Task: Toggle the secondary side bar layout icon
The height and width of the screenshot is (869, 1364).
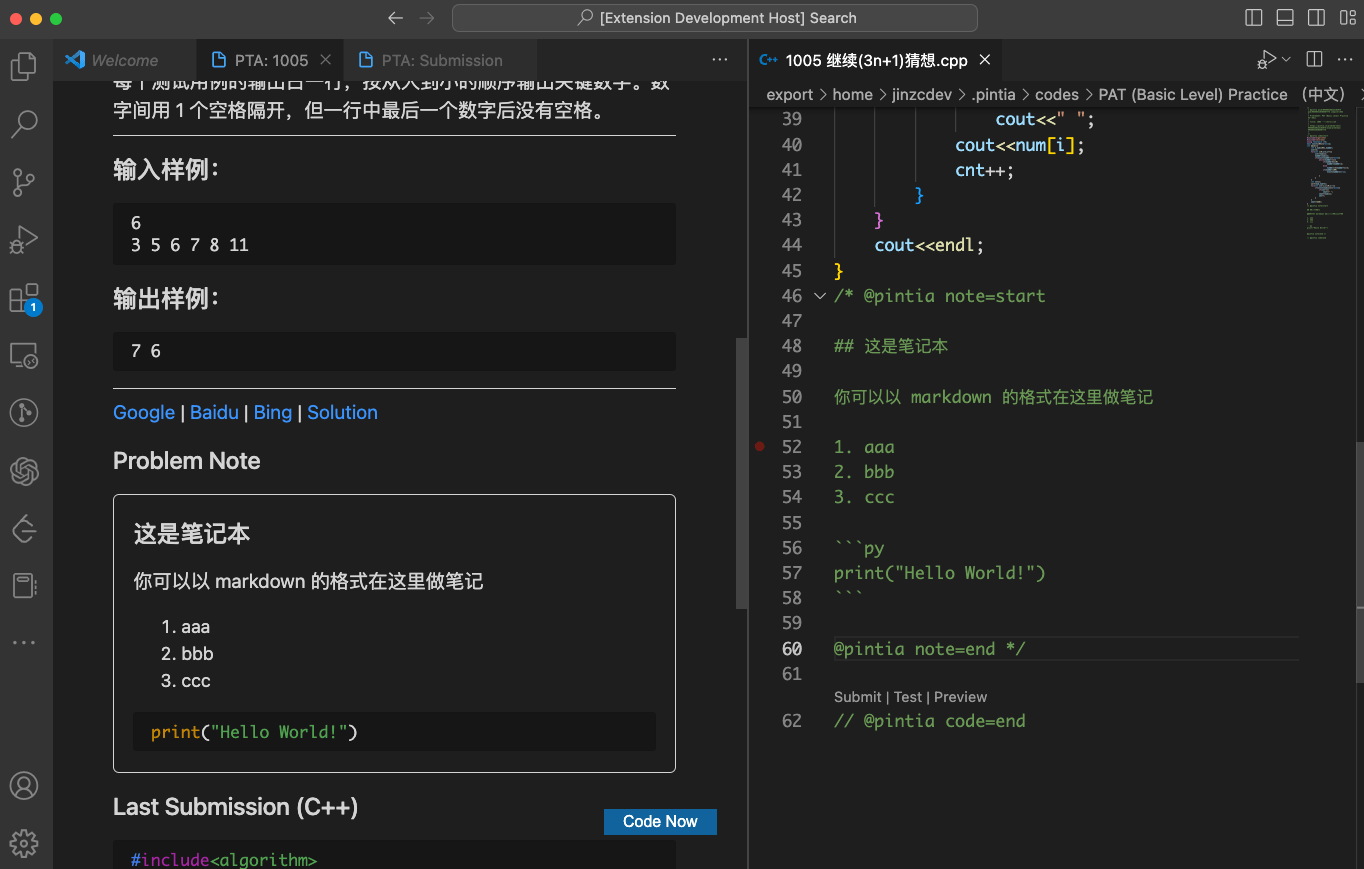Action: tap(1316, 18)
